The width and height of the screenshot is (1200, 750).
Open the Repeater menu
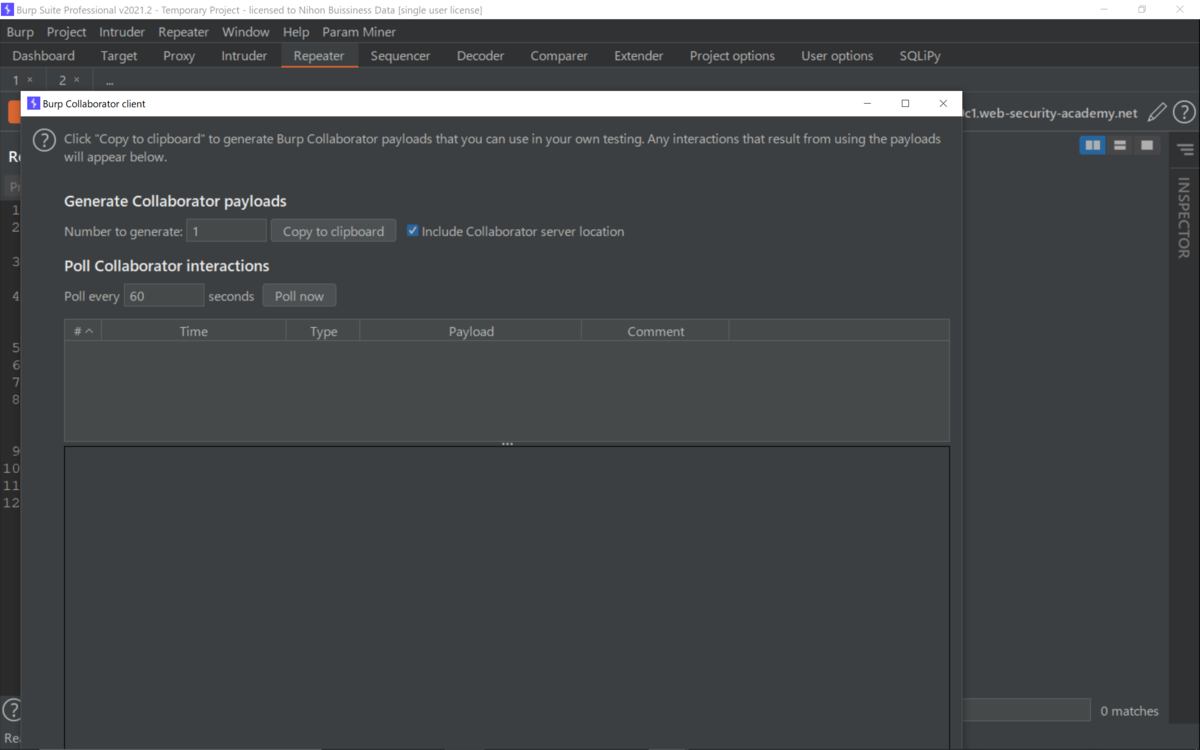pyautogui.click(x=184, y=32)
